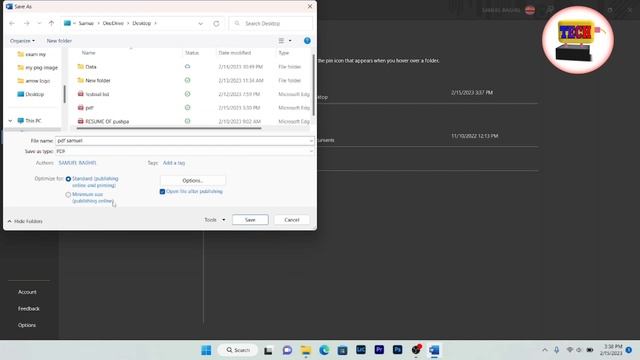Screen dimensions: 640x360
Task: Click the notification badge beside the clock
Action: tap(629, 350)
